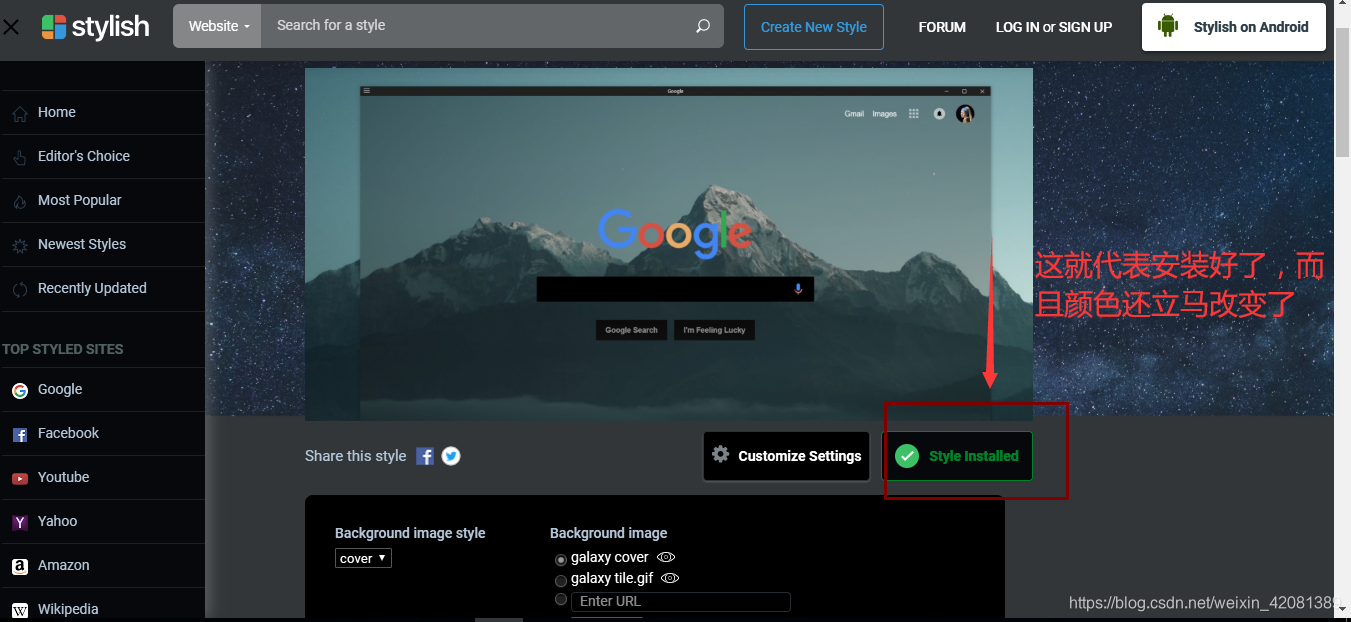Click the Editor's Choice thumbs-up icon
1351x622 pixels.
pos(19,158)
